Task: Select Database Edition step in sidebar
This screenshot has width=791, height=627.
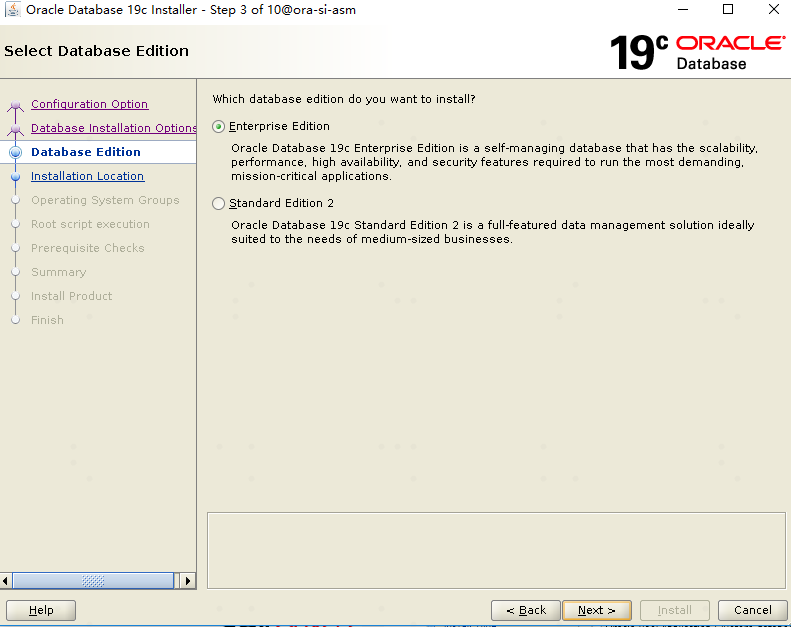Action: coord(86,152)
